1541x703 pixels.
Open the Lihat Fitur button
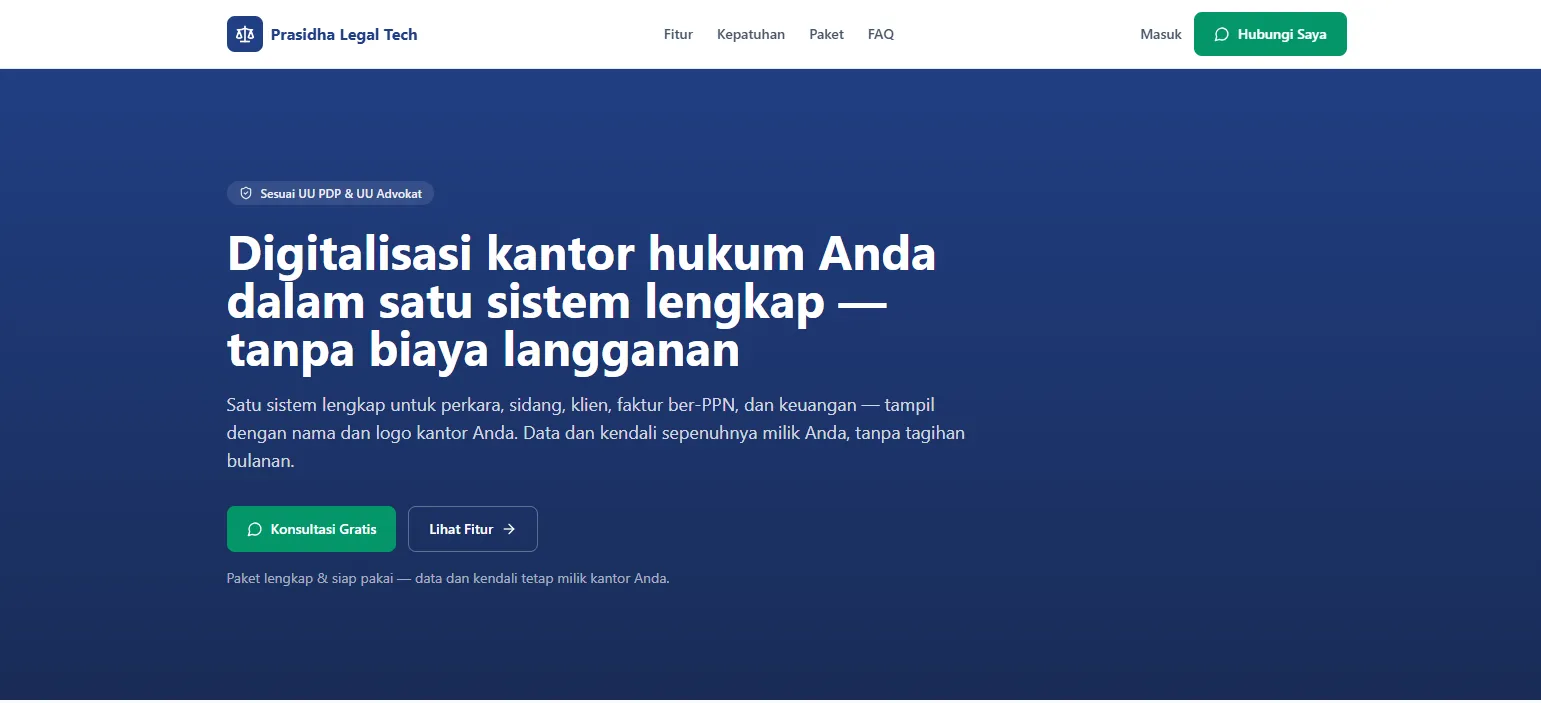[473, 529]
